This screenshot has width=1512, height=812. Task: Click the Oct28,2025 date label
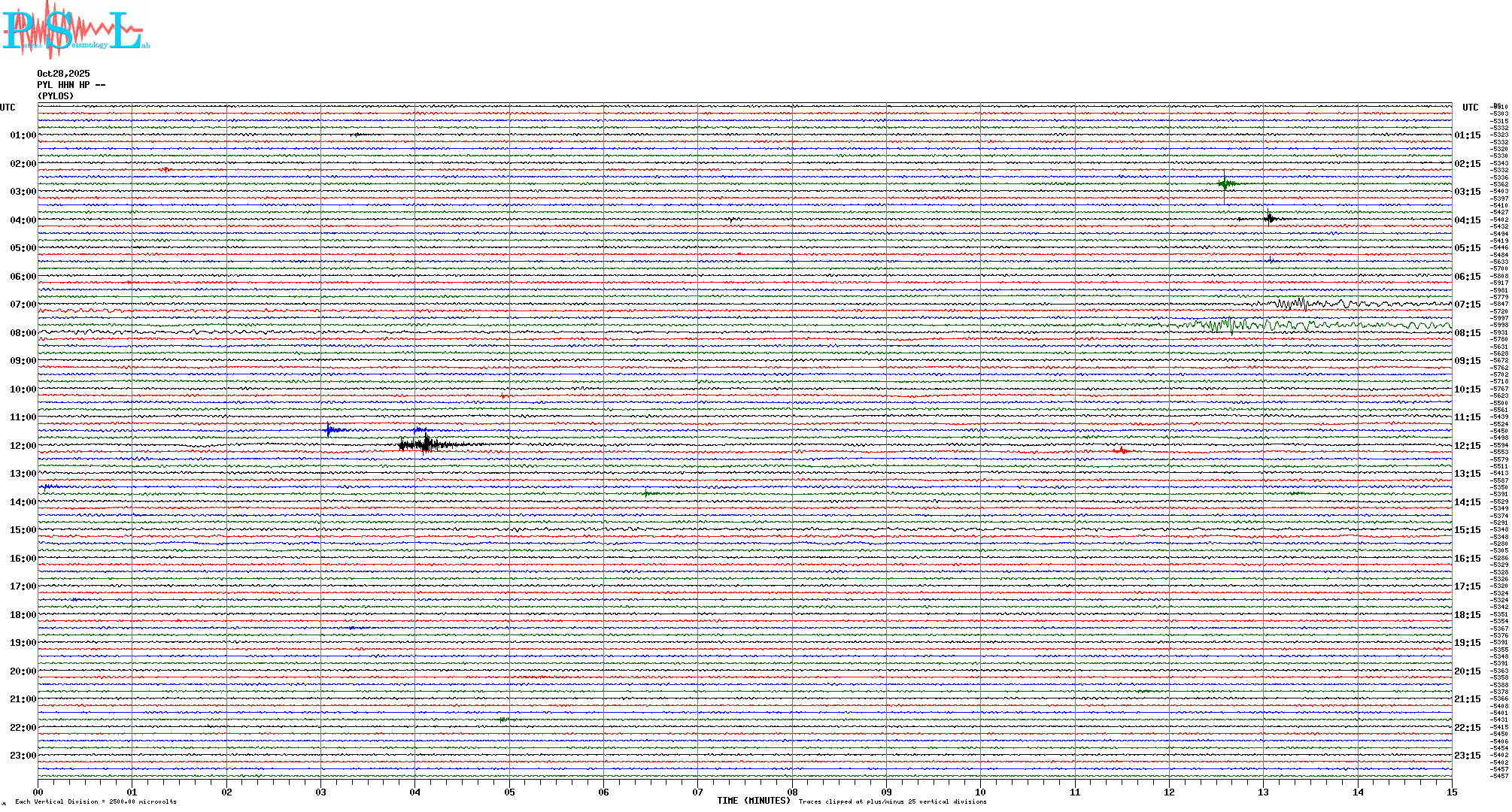[63, 74]
